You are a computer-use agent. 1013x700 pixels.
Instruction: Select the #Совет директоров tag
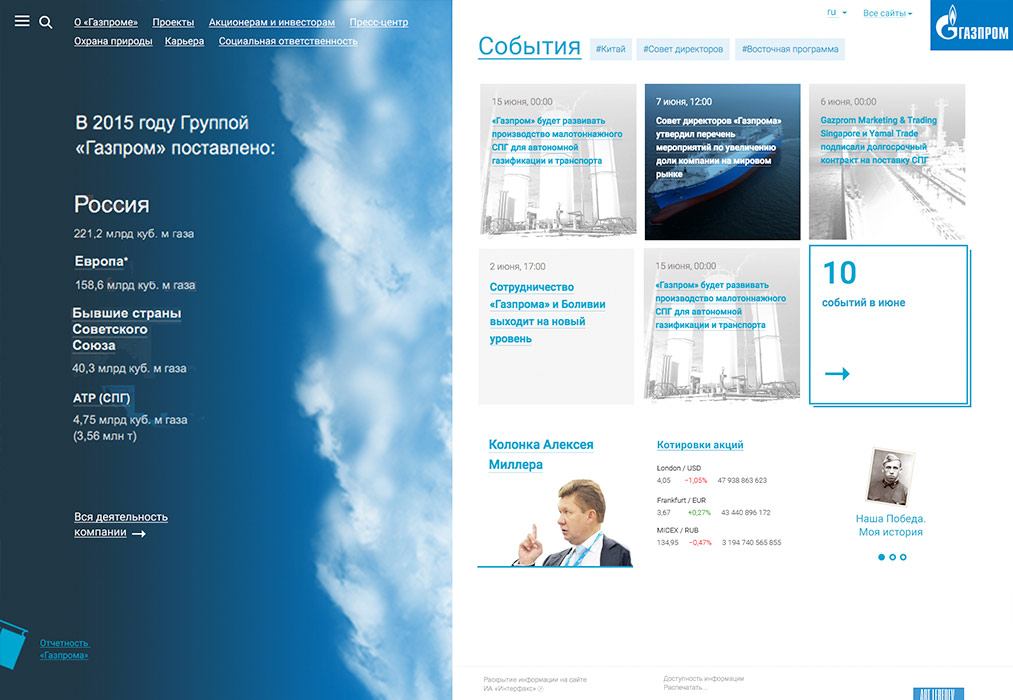682,49
